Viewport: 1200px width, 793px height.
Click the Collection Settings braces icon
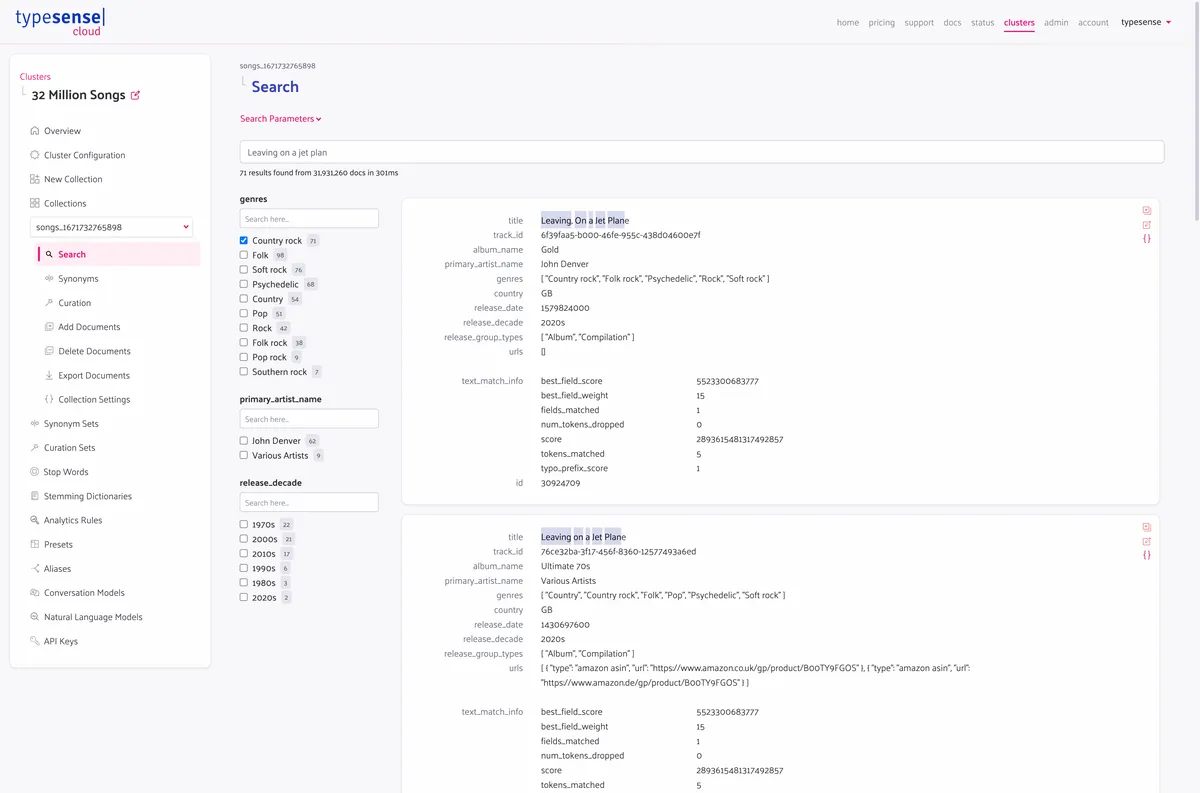49,399
